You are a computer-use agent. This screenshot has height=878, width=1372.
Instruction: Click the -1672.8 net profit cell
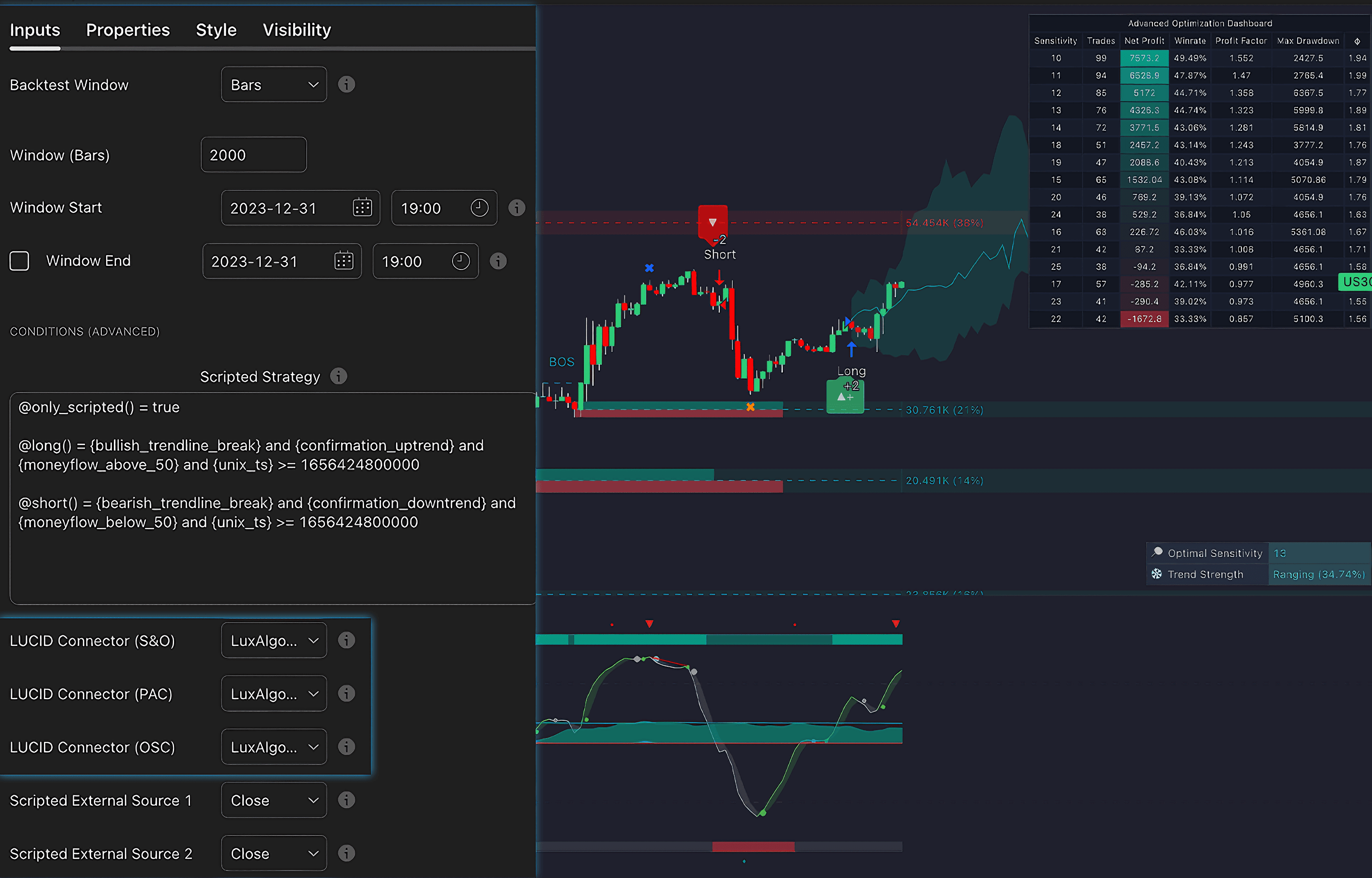coord(1144,319)
